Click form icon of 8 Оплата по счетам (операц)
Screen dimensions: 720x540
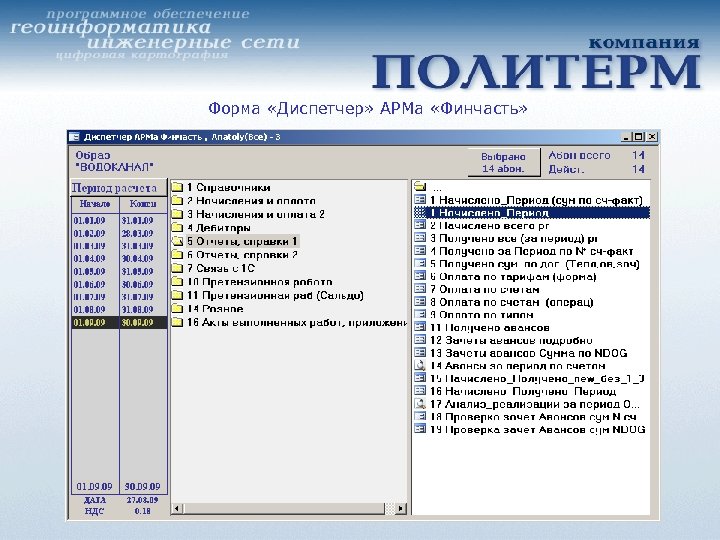pyautogui.click(x=420, y=302)
